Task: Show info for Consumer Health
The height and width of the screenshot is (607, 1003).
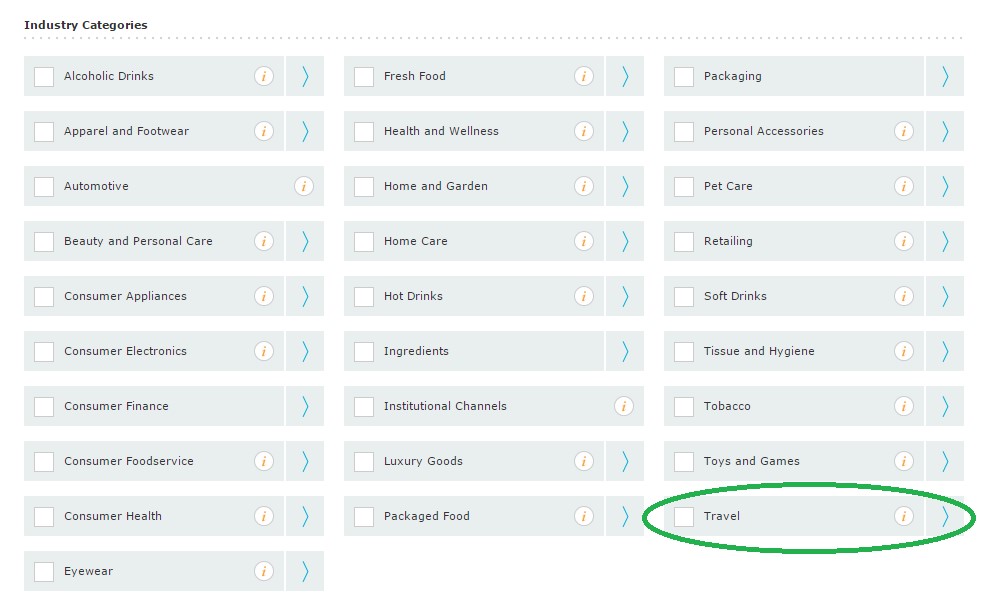Action: point(264,516)
